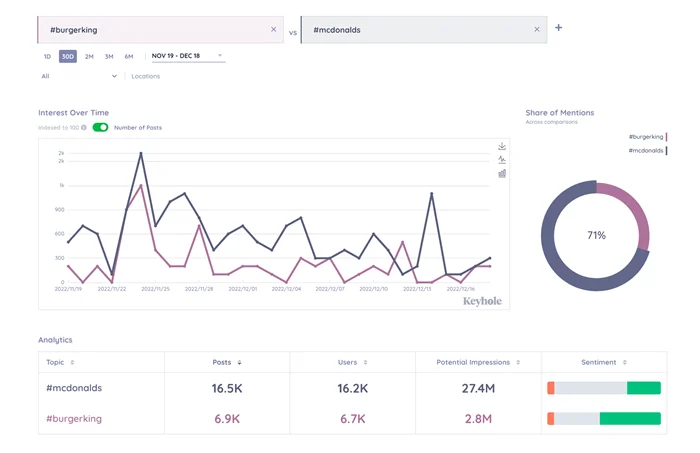Screen dimensions: 700x453
Task: Sort analytics table by Potential Impressions
Action: [518, 362]
